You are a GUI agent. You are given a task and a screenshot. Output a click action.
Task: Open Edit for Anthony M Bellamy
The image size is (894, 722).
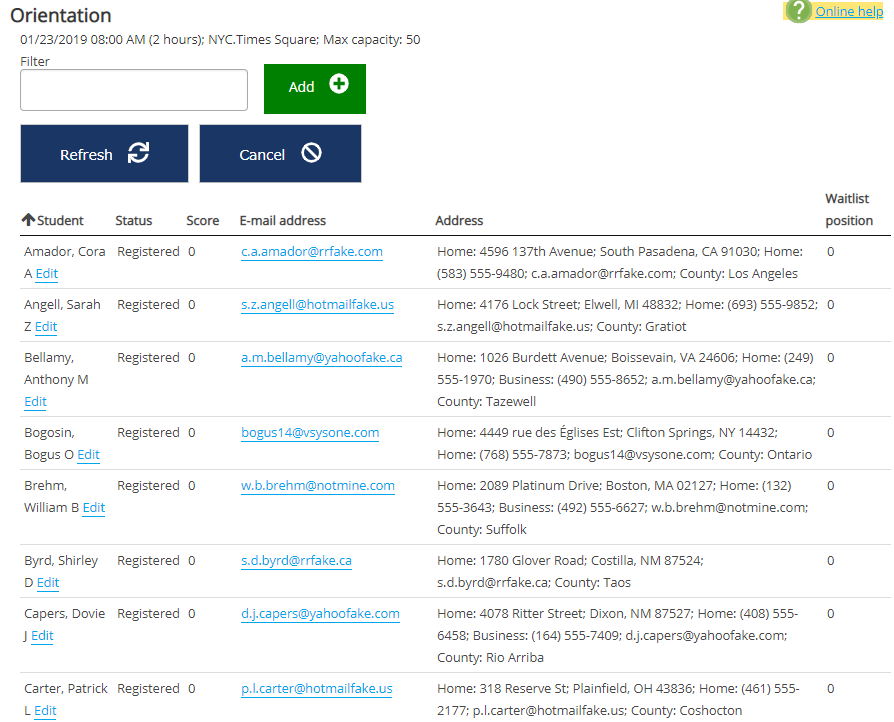(35, 402)
